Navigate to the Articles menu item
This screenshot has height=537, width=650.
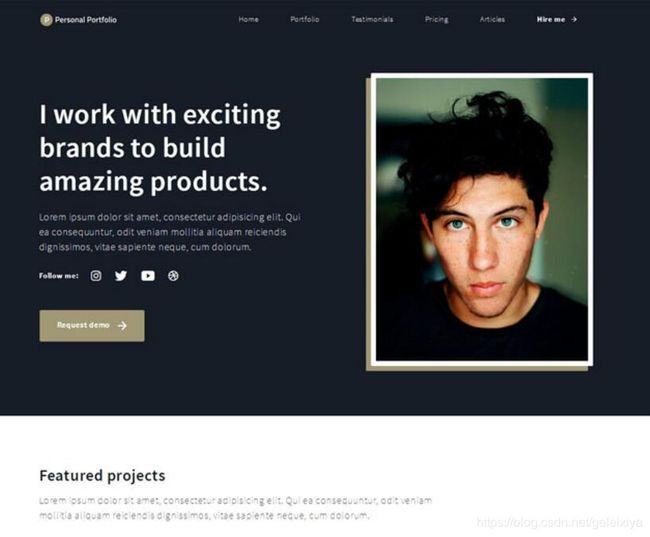tap(492, 19)
